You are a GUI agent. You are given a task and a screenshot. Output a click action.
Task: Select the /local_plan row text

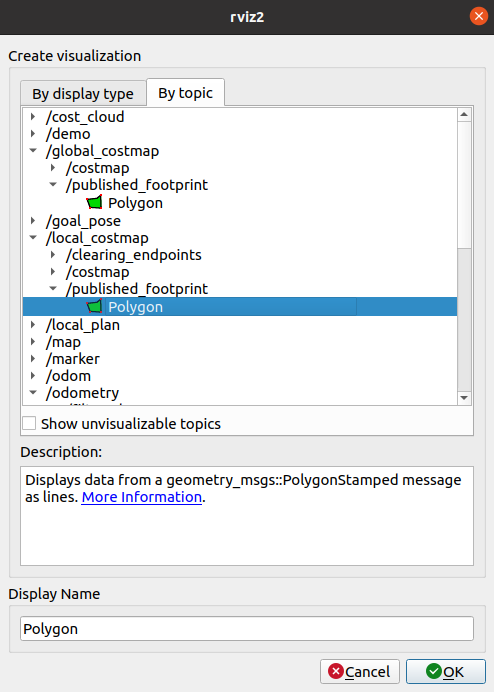(x=83, y=325)
